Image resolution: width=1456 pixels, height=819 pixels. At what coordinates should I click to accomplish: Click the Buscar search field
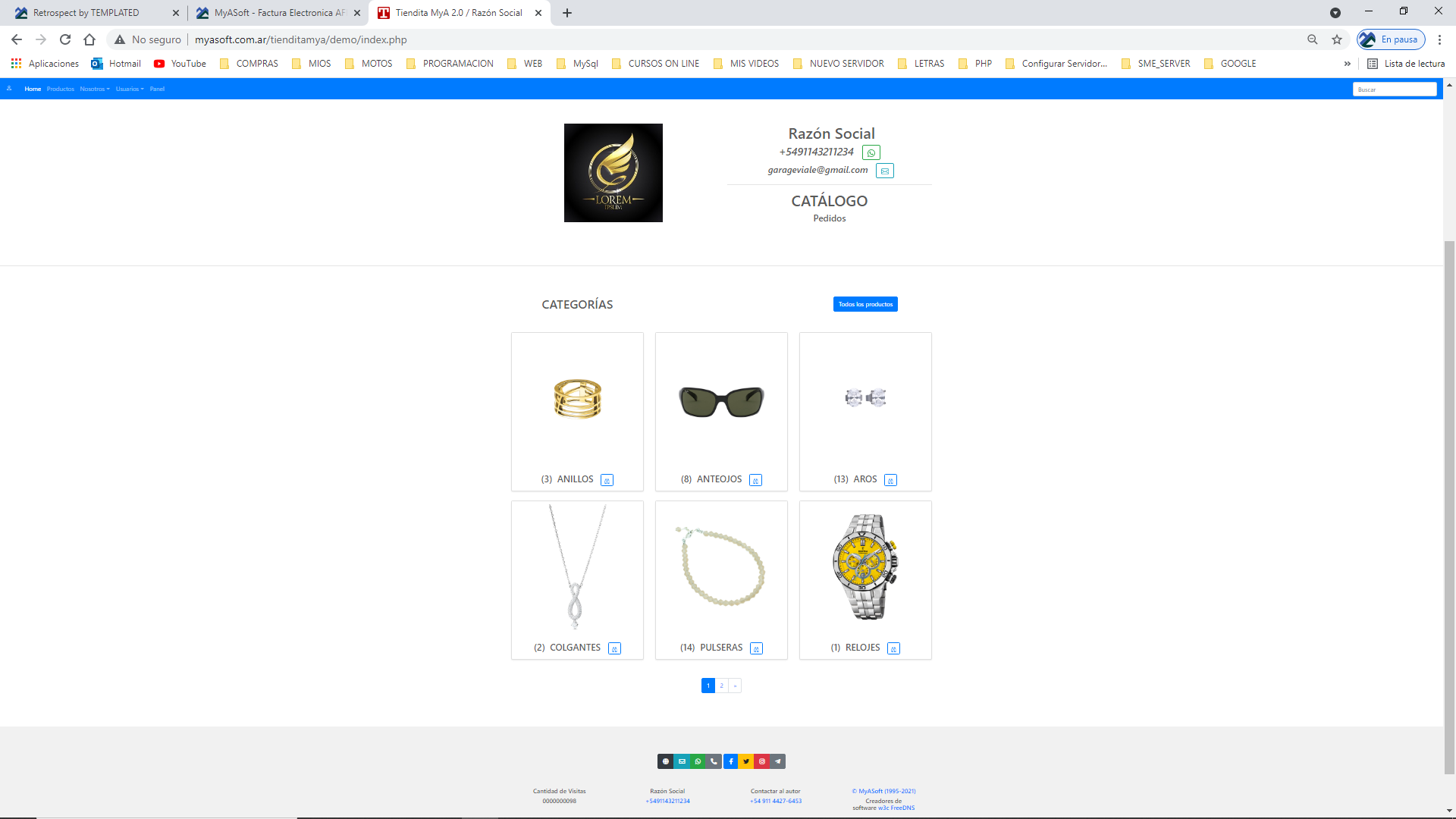(x=1394, y=89)
